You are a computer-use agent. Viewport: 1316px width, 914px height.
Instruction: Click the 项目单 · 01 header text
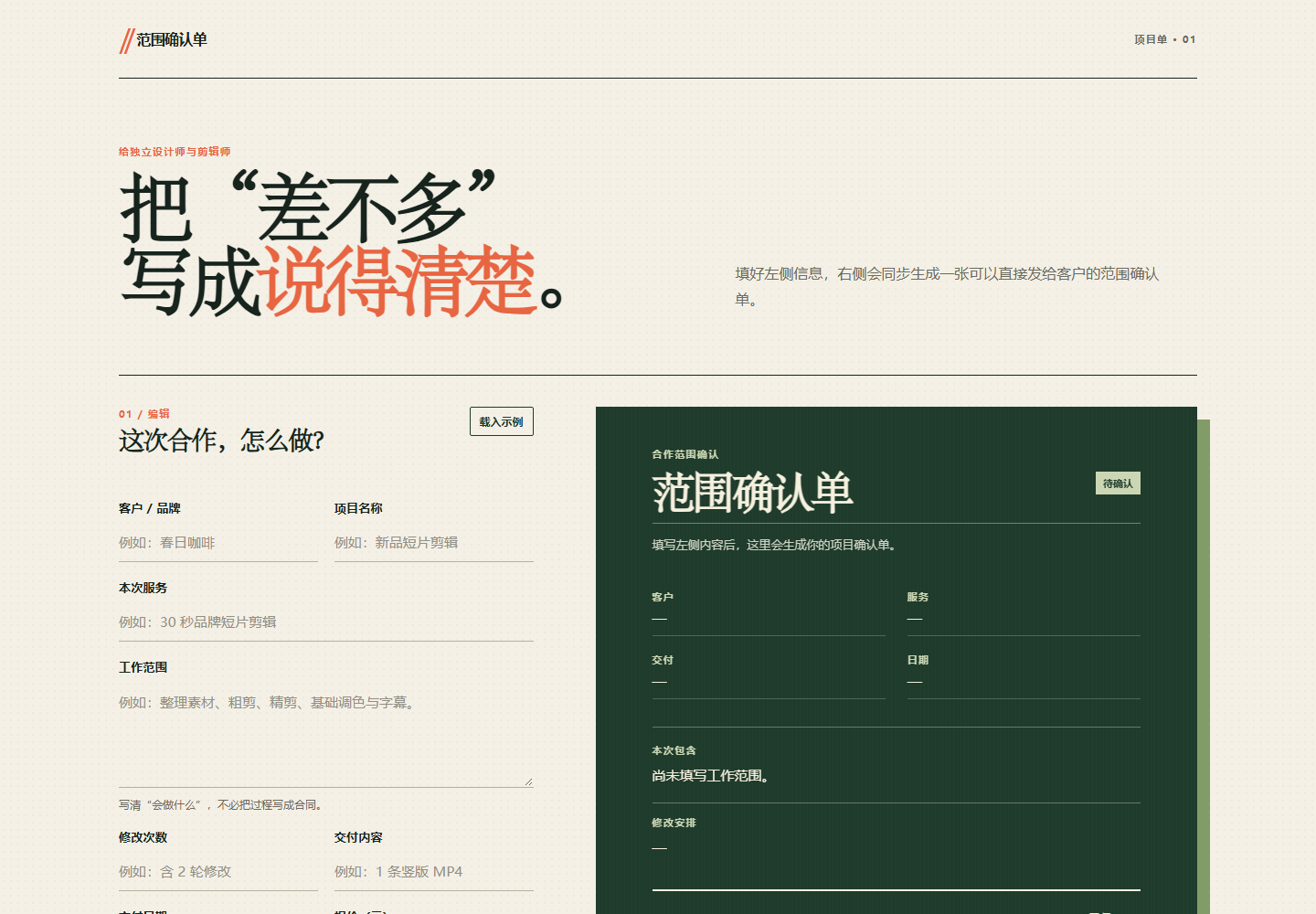tap(1165, 39)
